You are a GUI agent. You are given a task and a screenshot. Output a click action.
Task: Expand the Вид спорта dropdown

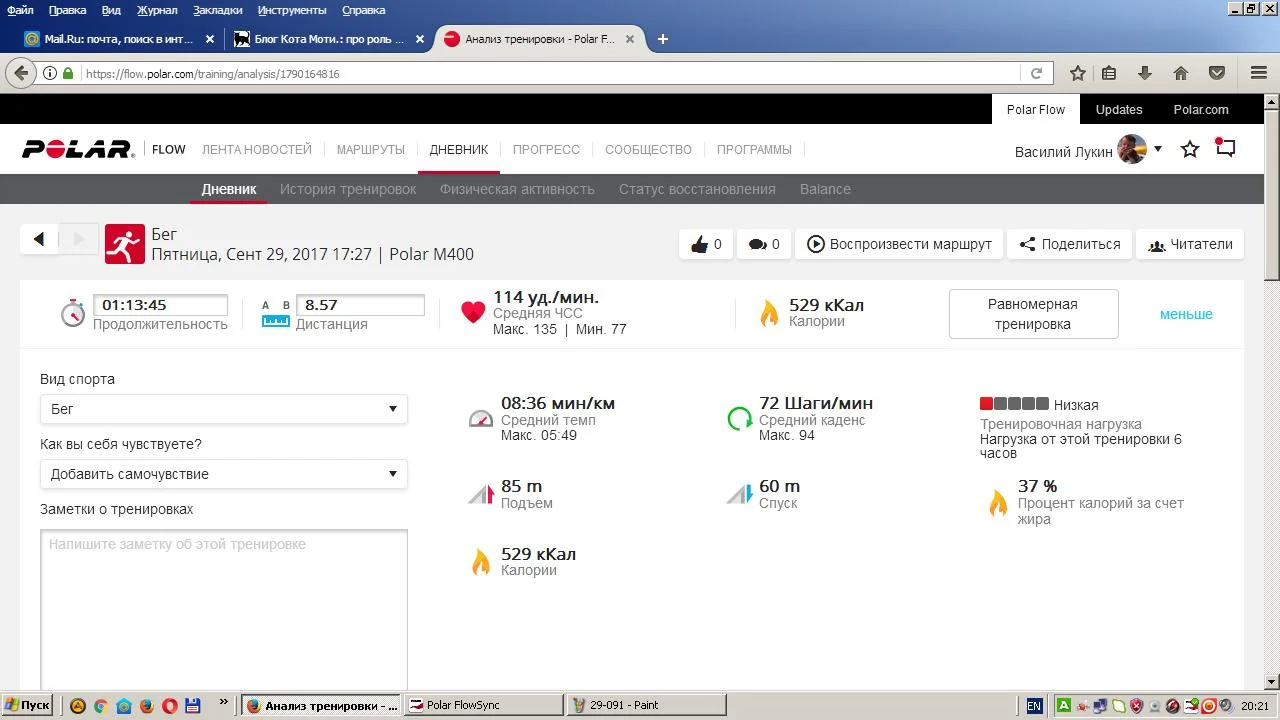click(223, 409)
